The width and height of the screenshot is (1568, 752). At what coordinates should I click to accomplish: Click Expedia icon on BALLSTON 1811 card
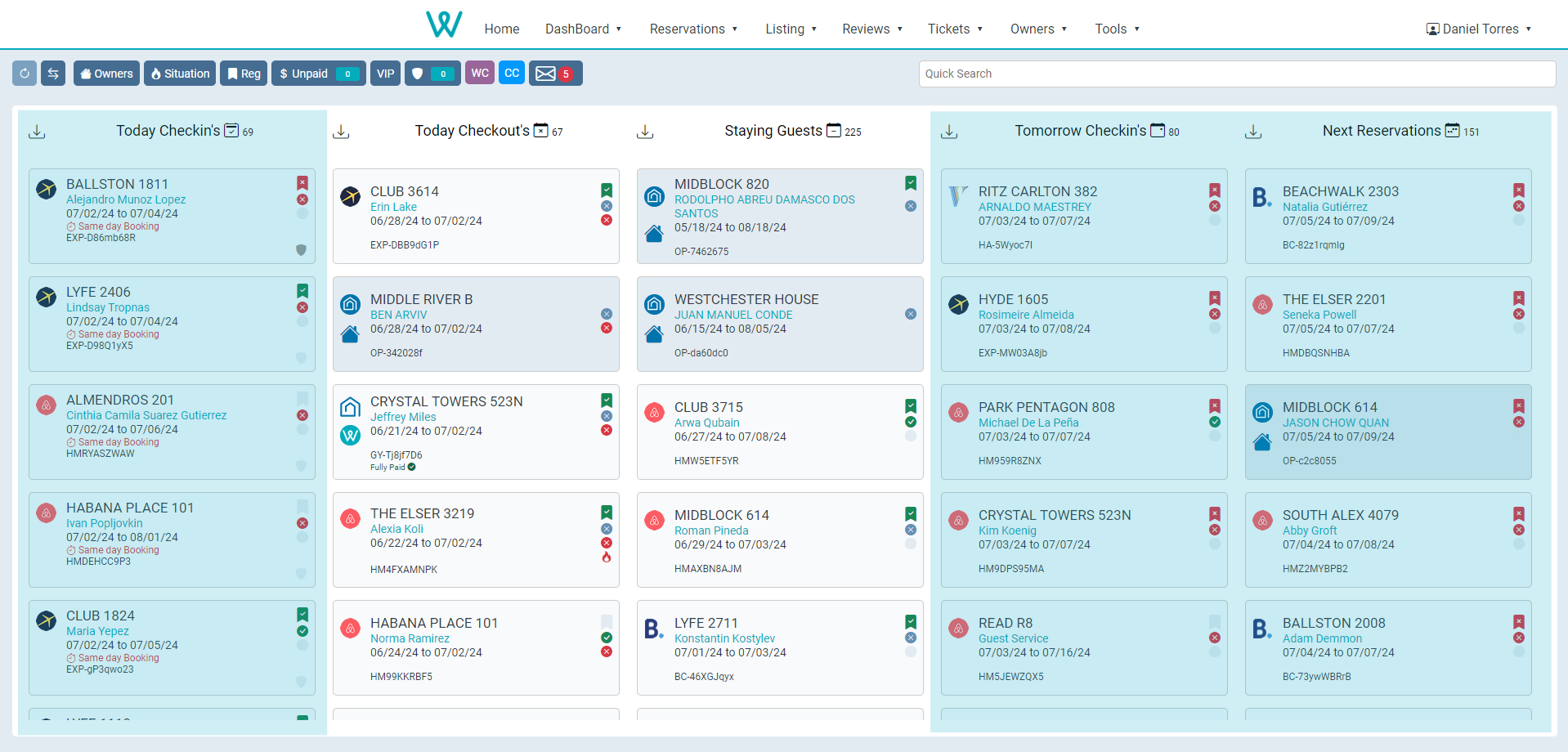47,189
